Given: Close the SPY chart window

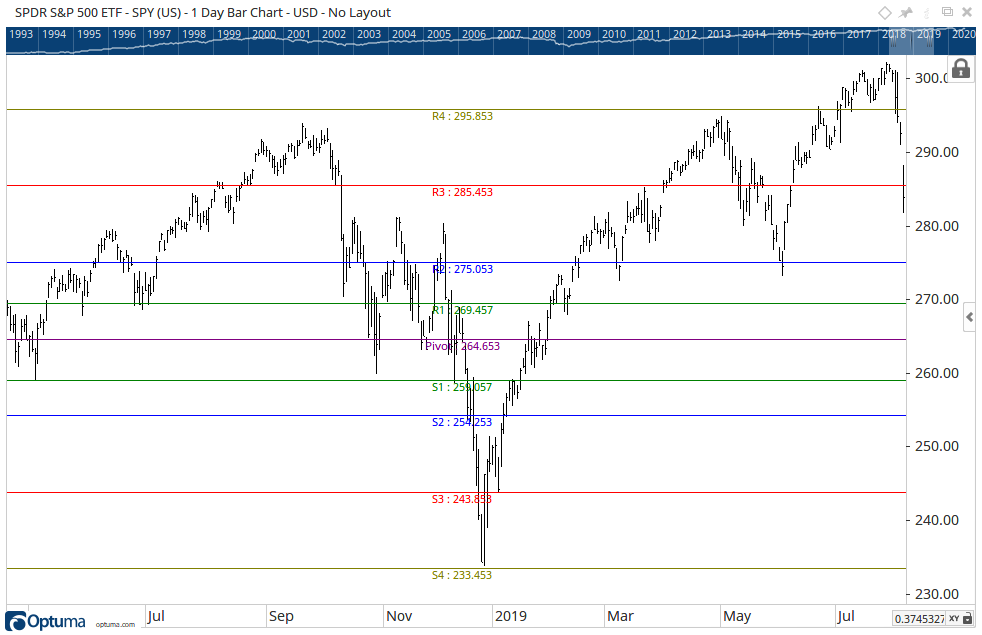Looking at the screenshot, I should (967, 13).
